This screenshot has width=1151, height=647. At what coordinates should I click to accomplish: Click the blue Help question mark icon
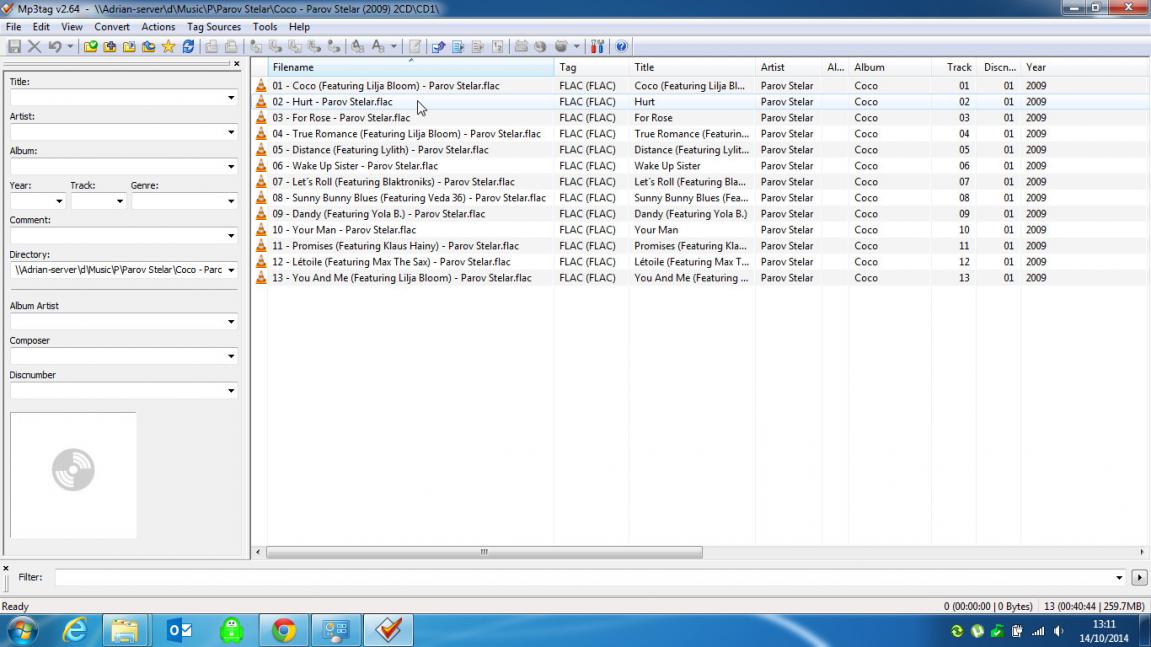621,47
